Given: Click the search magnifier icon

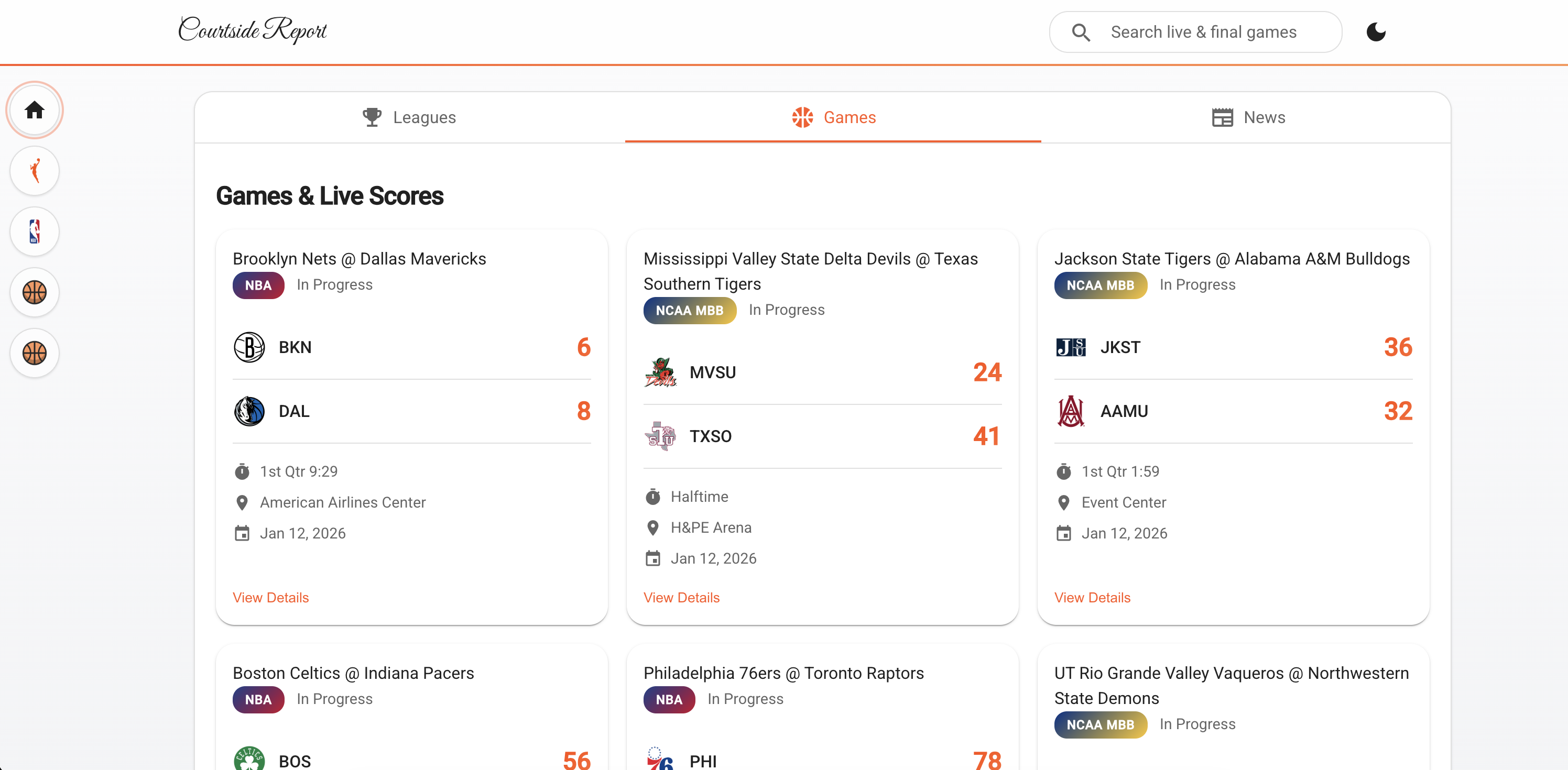Looking at the screenshot, I should pos(1081,32).
